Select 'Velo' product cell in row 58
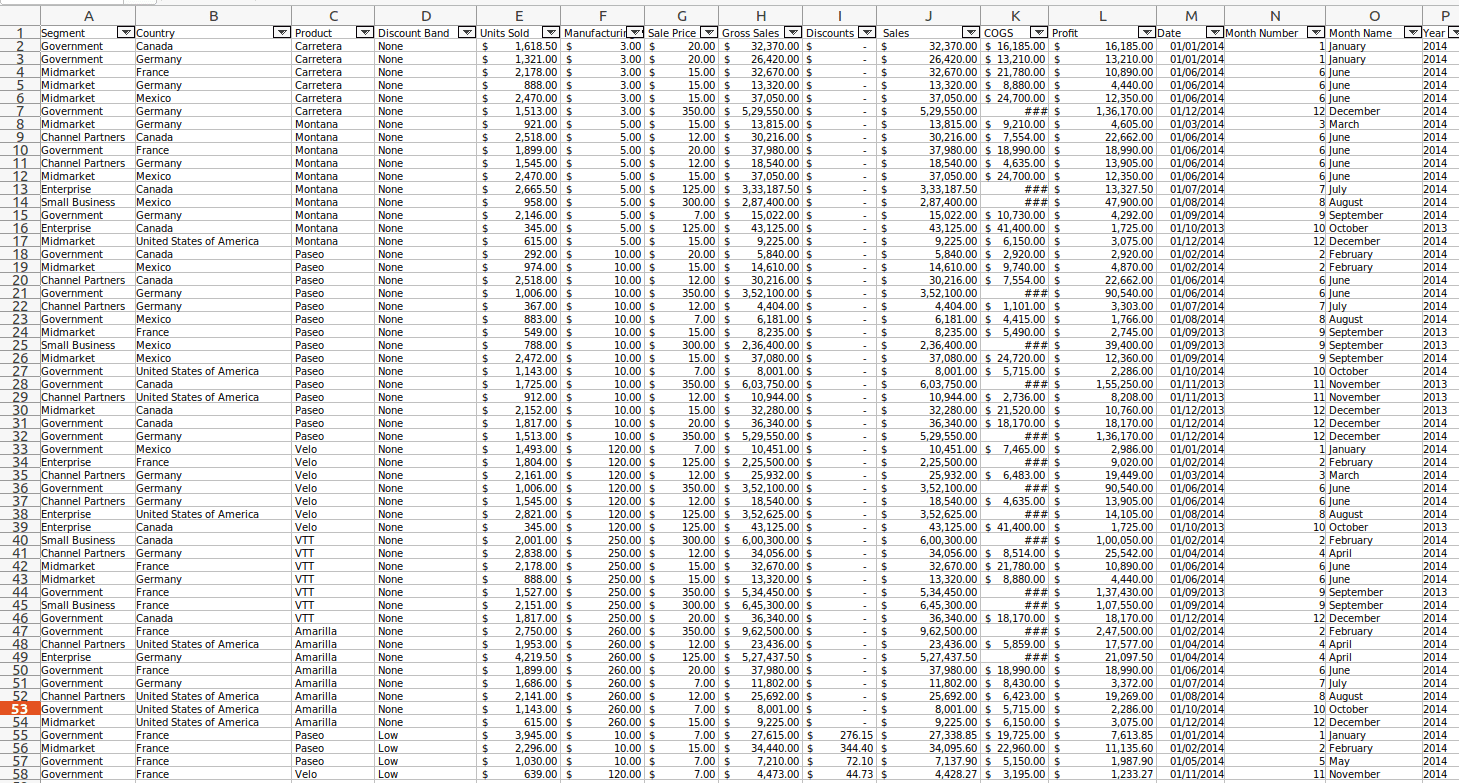This screenshot has width=1459, height=783. [x=334, y=774]
